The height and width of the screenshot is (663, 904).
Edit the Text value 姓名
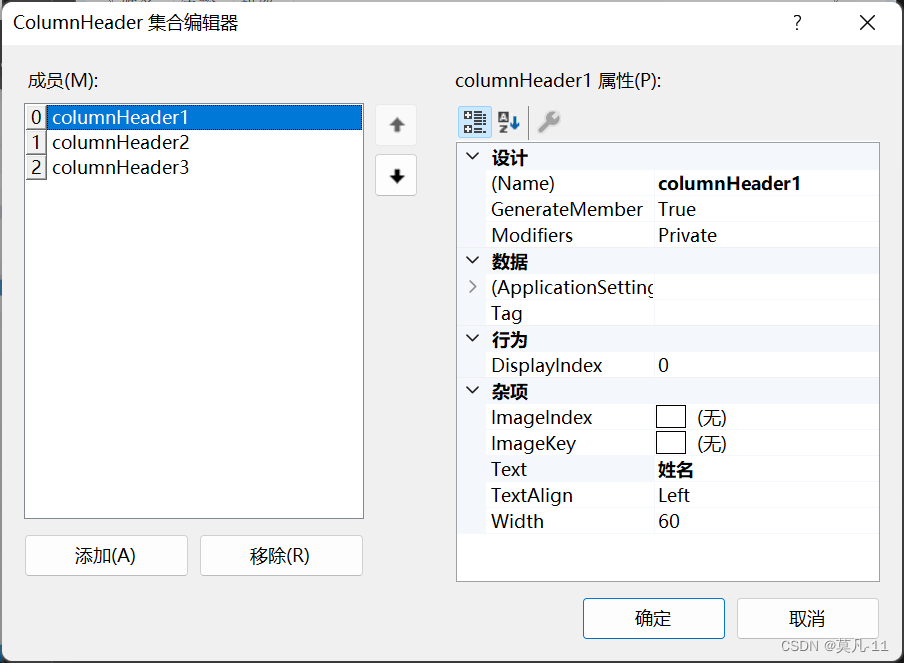point(766,469)
